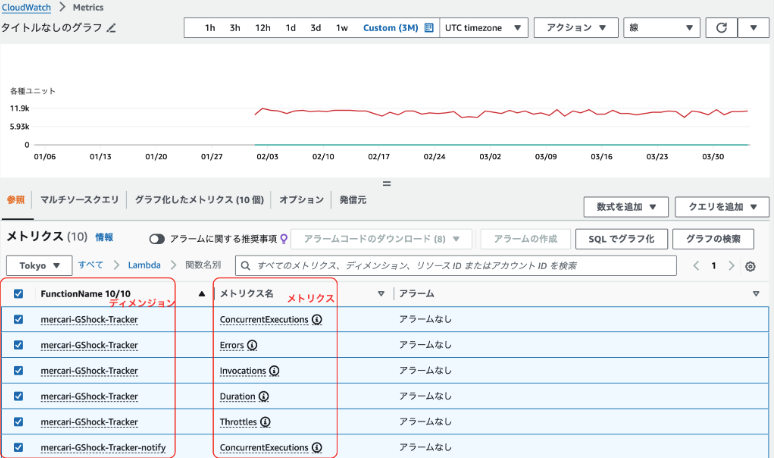
Task: Click the Throttles metric name
Action: [x=238, y=422]
